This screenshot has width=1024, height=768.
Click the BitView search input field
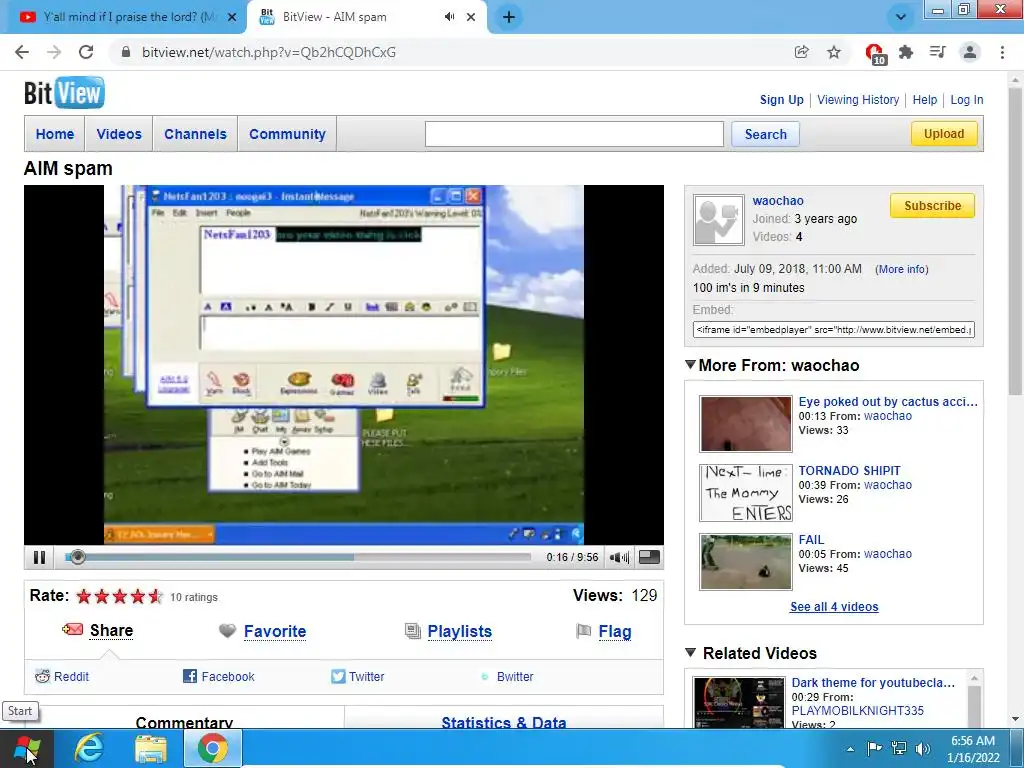(x=574, y=134)
